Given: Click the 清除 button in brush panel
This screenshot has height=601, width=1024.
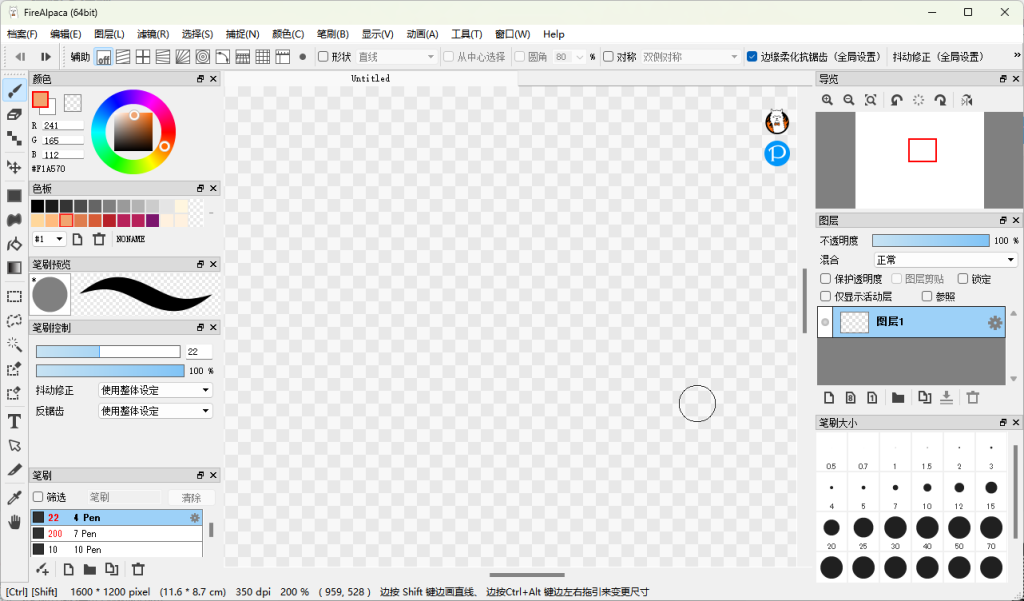Looking at the screenshot, I should click(191, 497).
